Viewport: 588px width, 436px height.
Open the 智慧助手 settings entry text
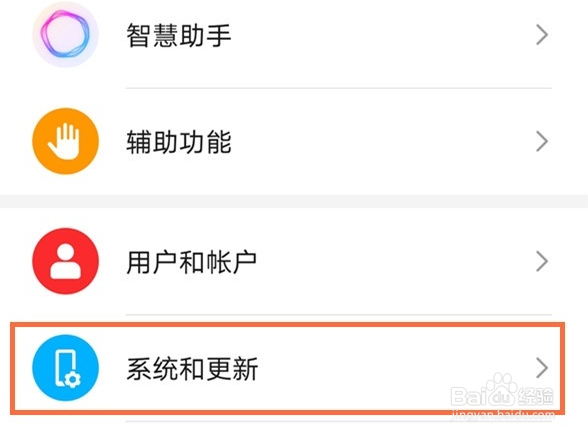[x=178, y=35]
